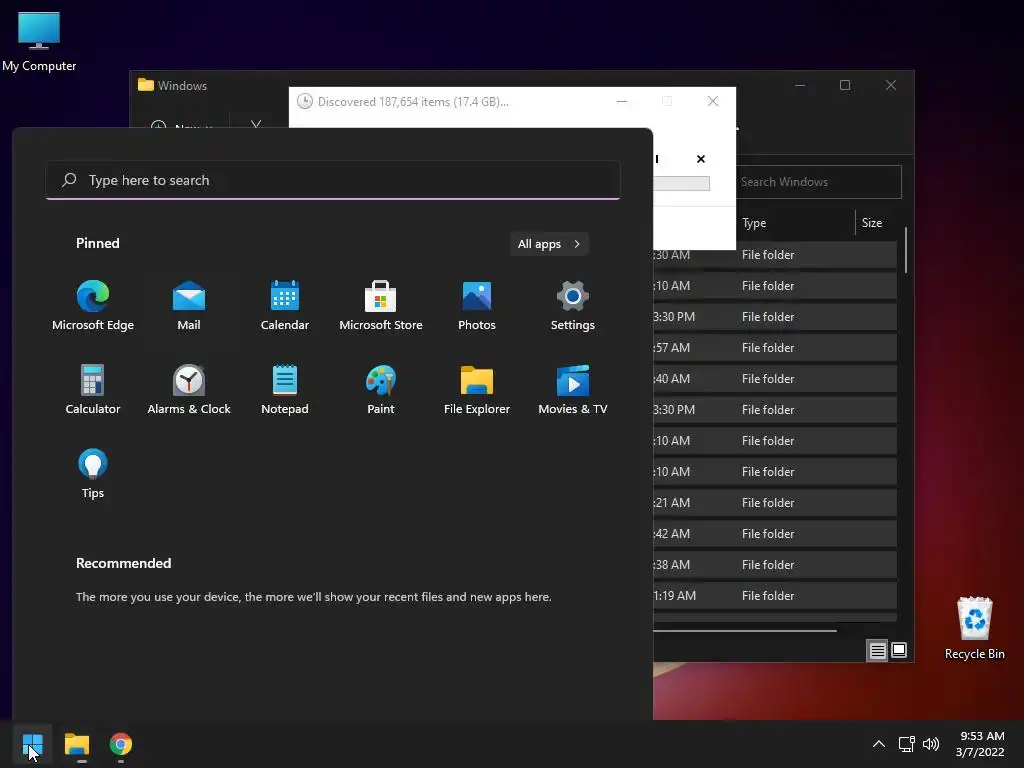
Task: Open Microsoft Store pinned app
Action: click(x=381, y=306)
